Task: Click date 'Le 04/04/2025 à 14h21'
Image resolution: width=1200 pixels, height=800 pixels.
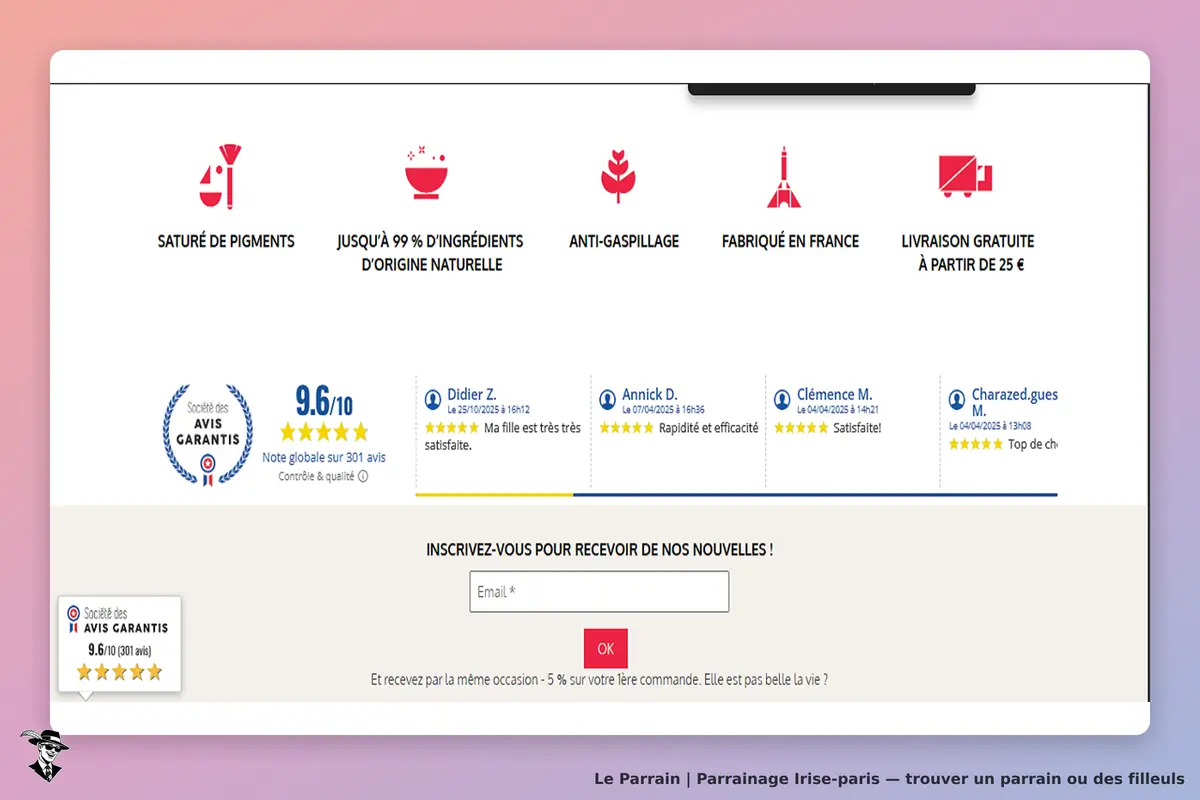Action: (x=838, y=410)
